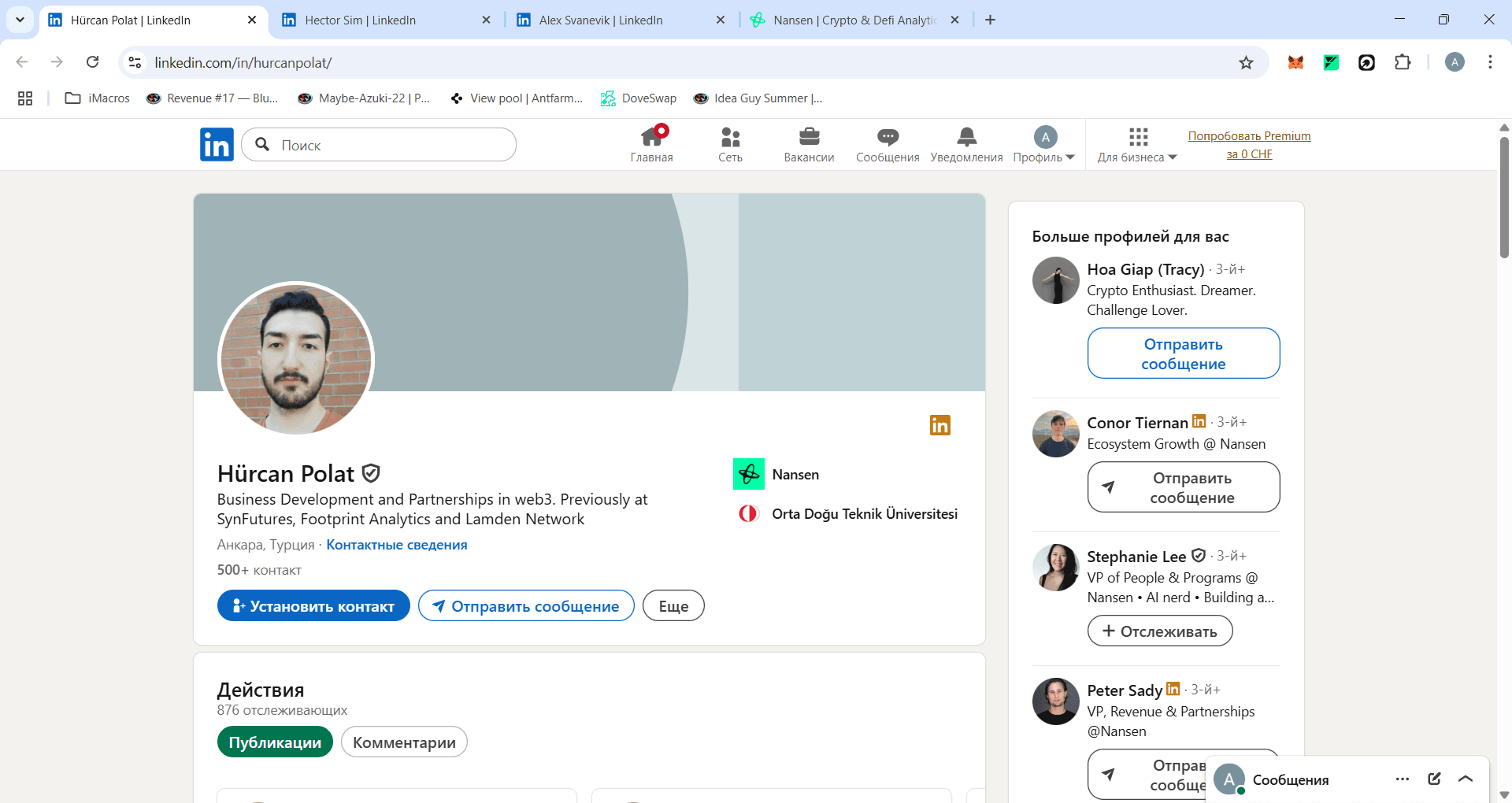View site information icon
The height and width of the screenshot is (803, 1512).
pos(135,62)
